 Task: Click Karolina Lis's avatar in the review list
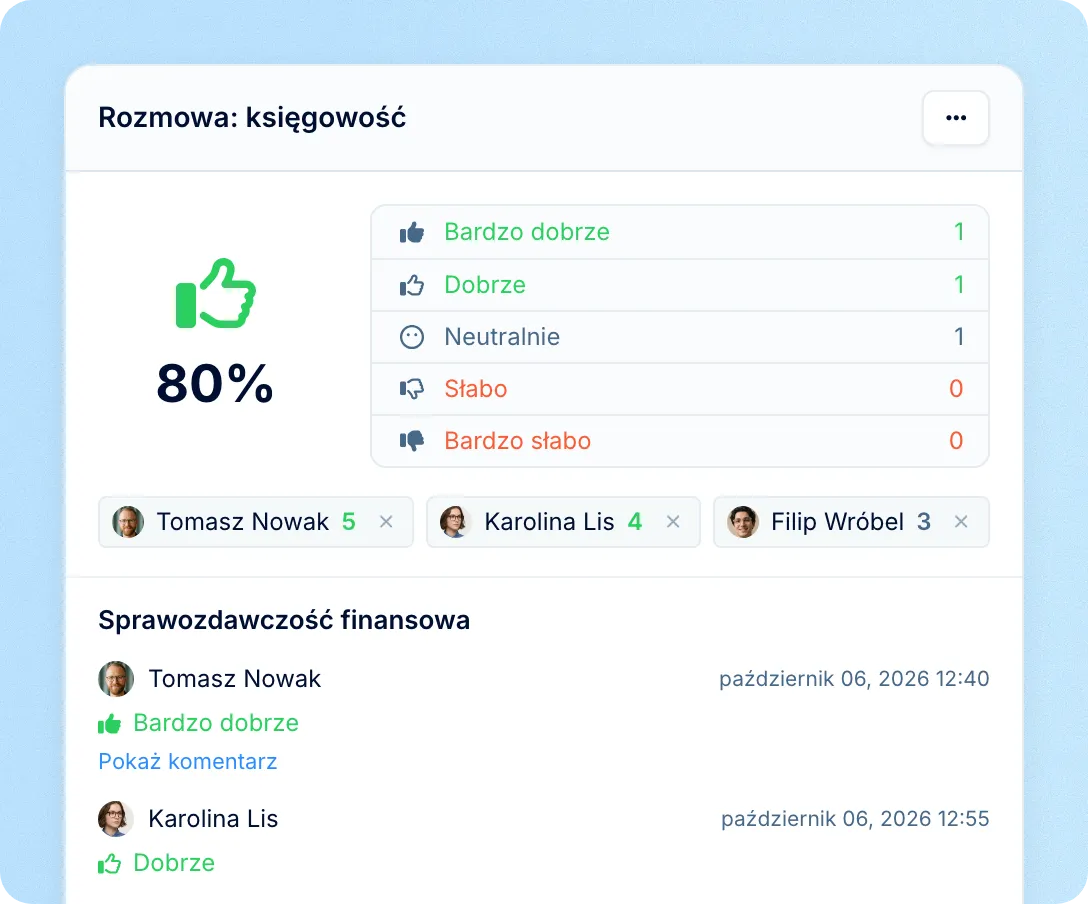116,819
